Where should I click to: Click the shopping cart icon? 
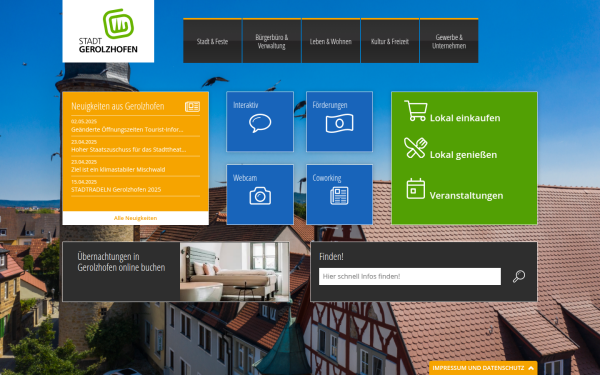(416, 111)
